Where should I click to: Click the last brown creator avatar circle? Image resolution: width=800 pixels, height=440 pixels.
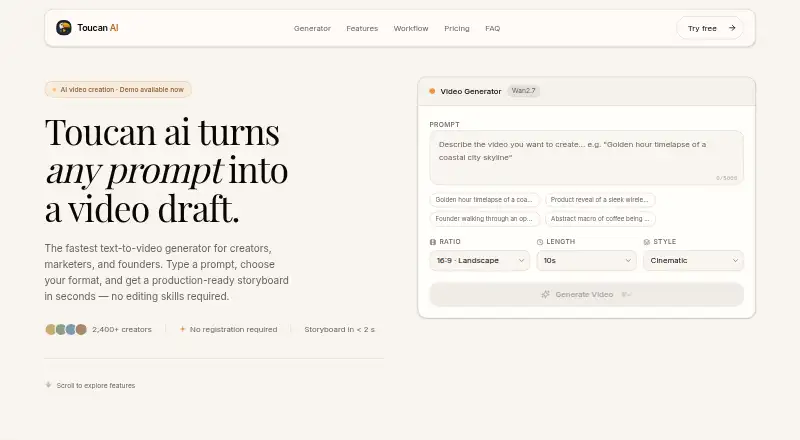(x=81, y=329)
